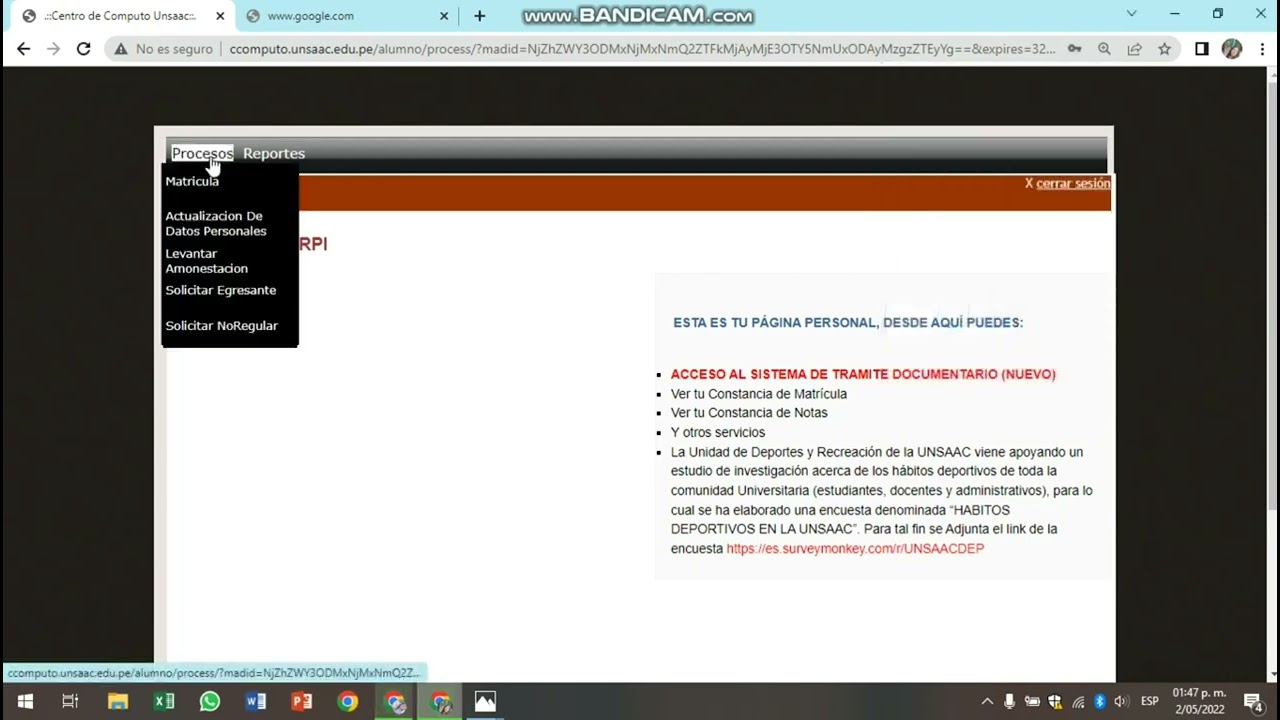The height and width of the screenshot is (720, 1280).
Task: Select Matricula from the Procesos dropdown
Action: tap(192, 181)
